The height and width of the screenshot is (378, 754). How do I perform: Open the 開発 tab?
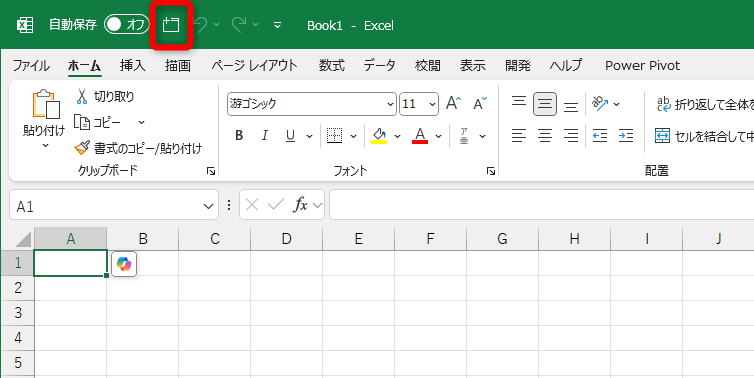(518, 65)
